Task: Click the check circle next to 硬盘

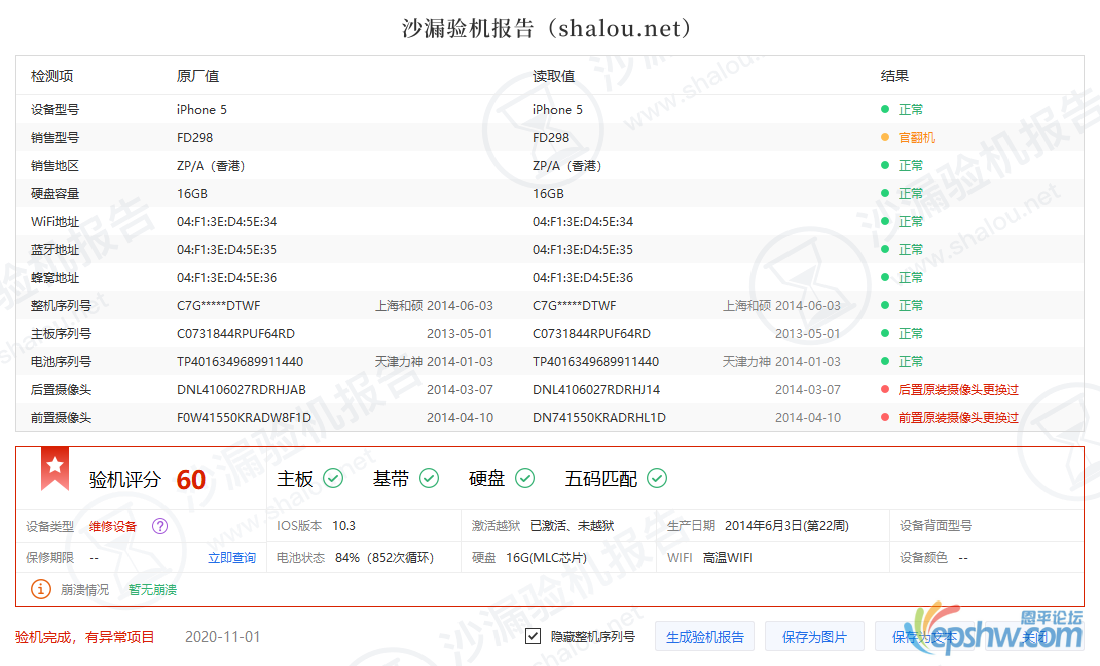Action: (x=525, y=479)
